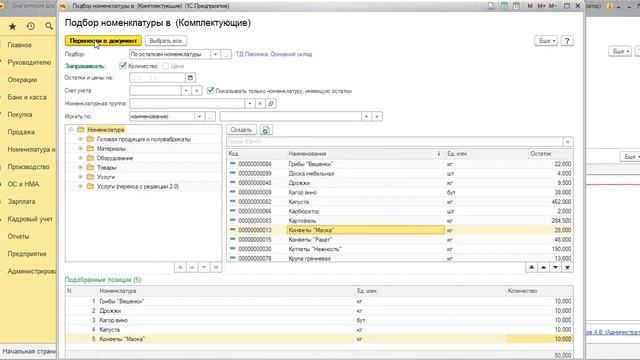640x360 pixels.
Task: Open the calculator icon in title bar
Action: (504, 6)
